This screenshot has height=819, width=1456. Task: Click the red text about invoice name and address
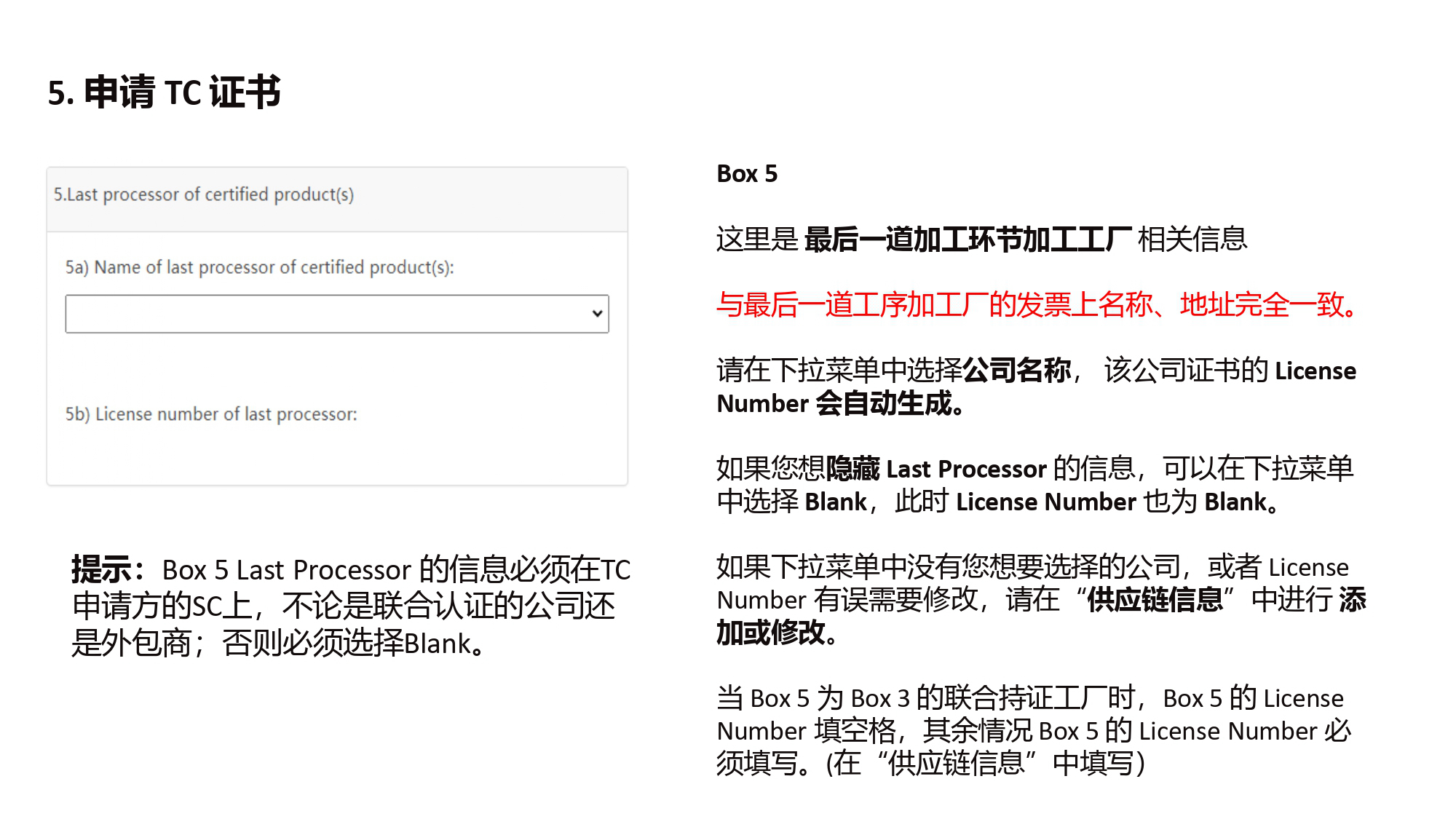coord(1038,304)
